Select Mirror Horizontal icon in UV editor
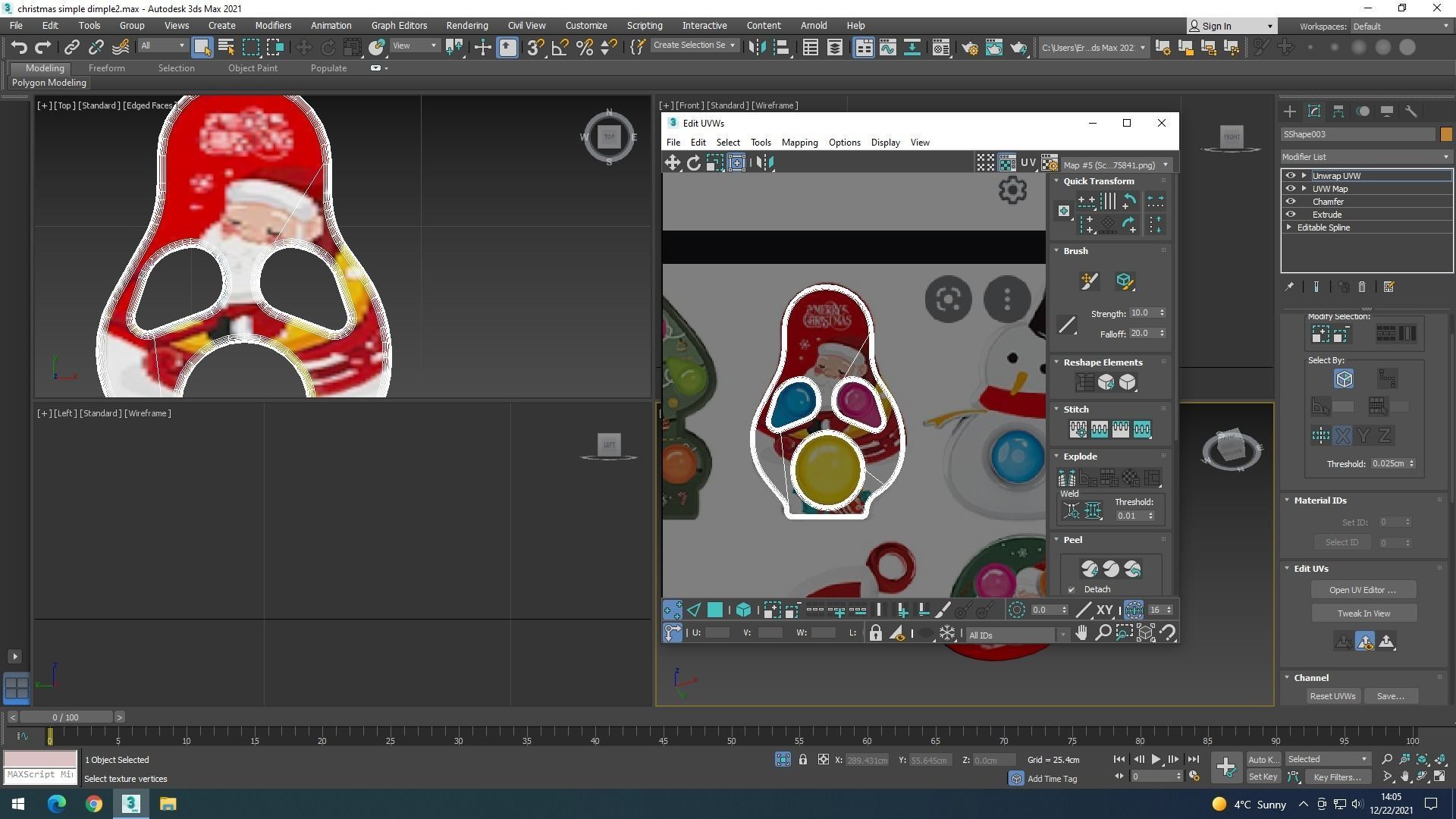This screenshot has width=1456, height=819. click(765, 162)
